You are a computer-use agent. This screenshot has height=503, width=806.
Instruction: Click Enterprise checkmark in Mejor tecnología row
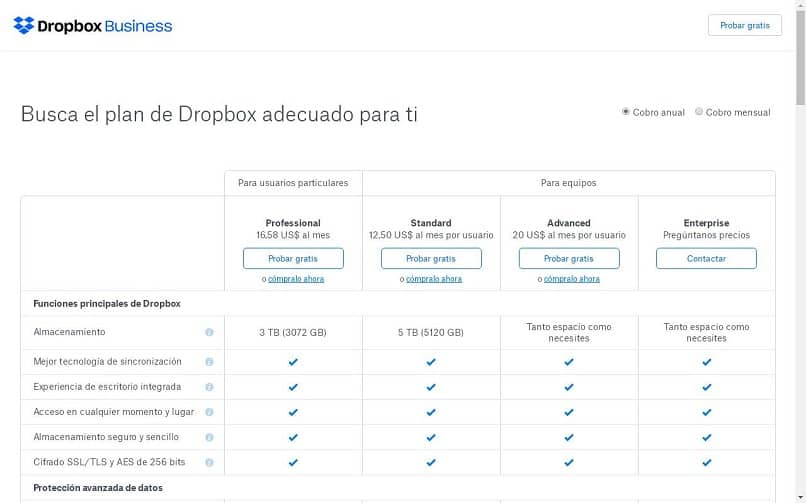[706, 362]
